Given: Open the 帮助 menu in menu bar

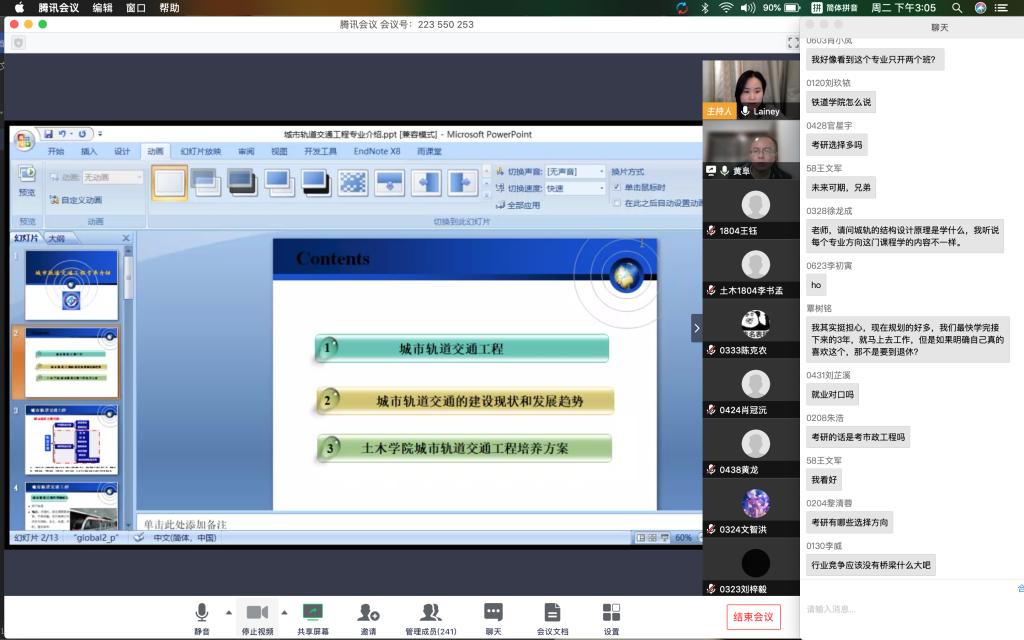Looking at the screenshot, I should (169, 8).
